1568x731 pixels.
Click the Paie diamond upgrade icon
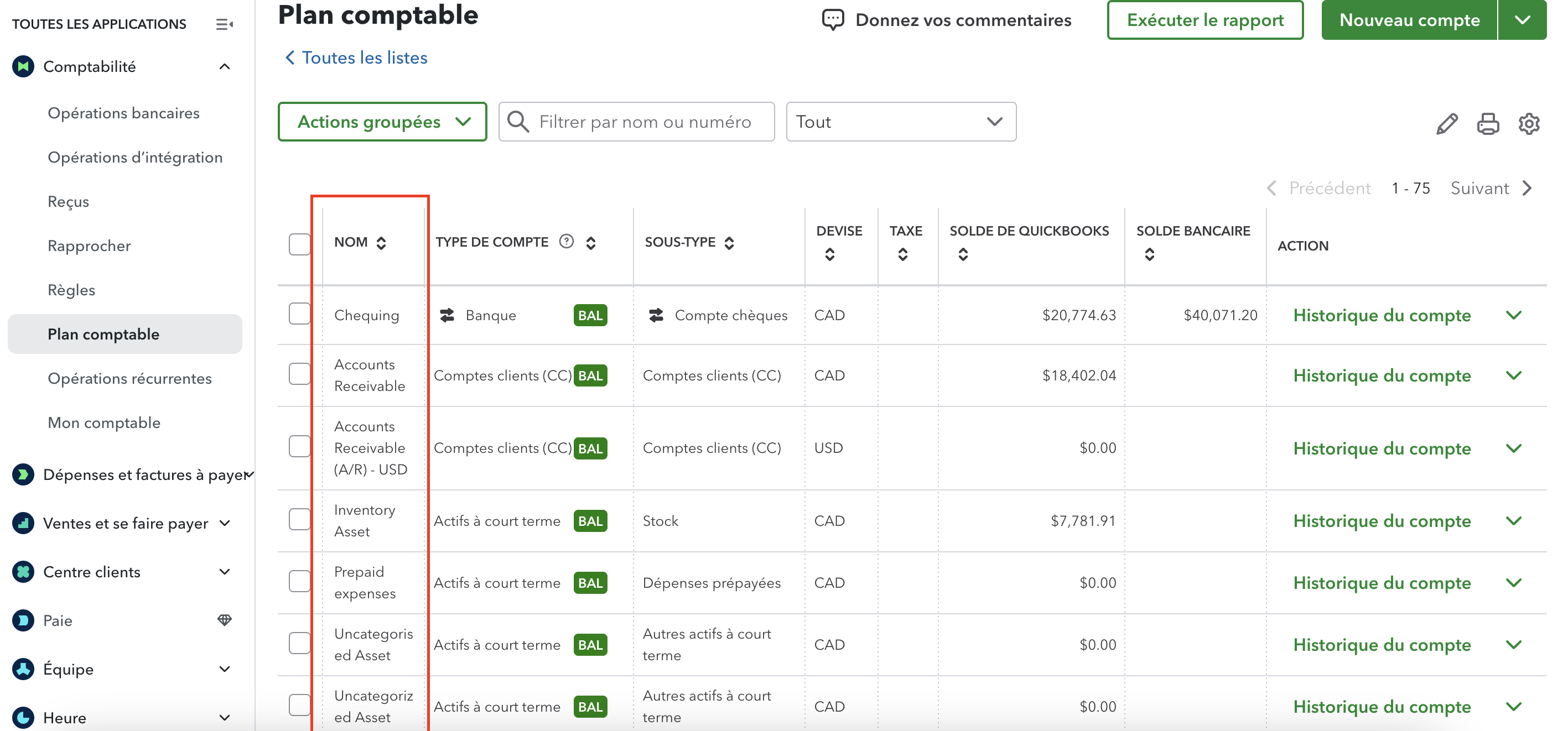tap(224, 620)
